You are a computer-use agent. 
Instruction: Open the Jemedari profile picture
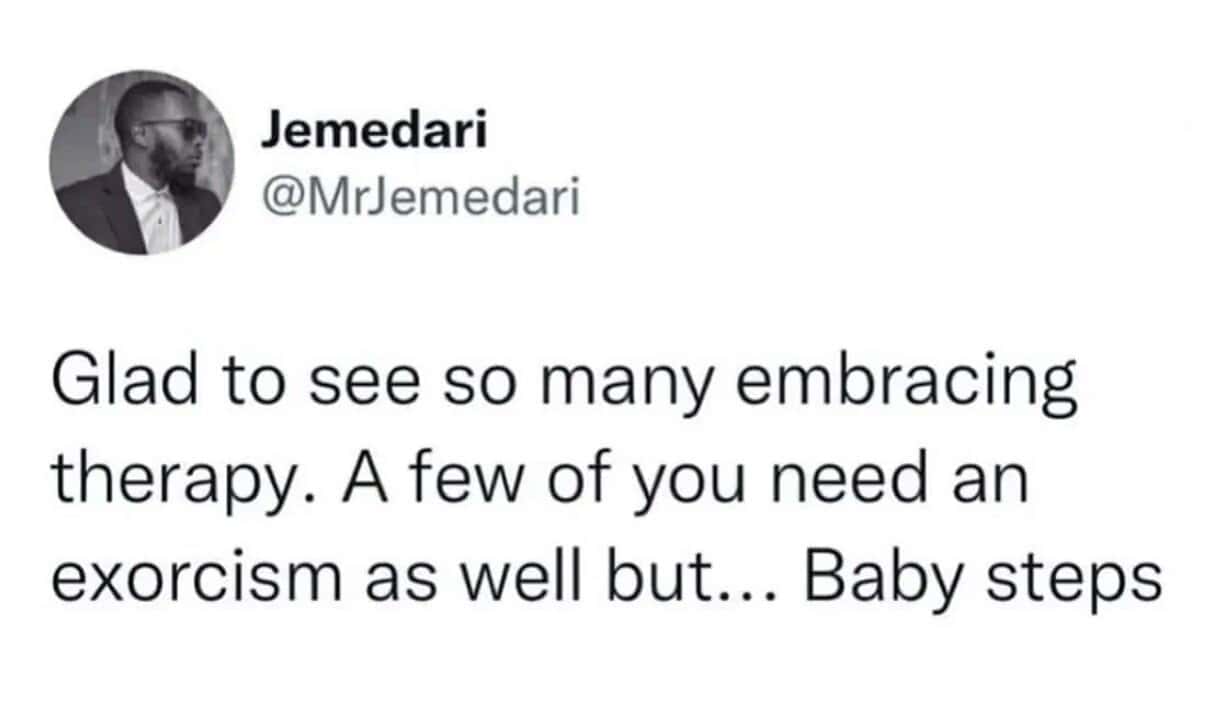[x=142, y=162]
